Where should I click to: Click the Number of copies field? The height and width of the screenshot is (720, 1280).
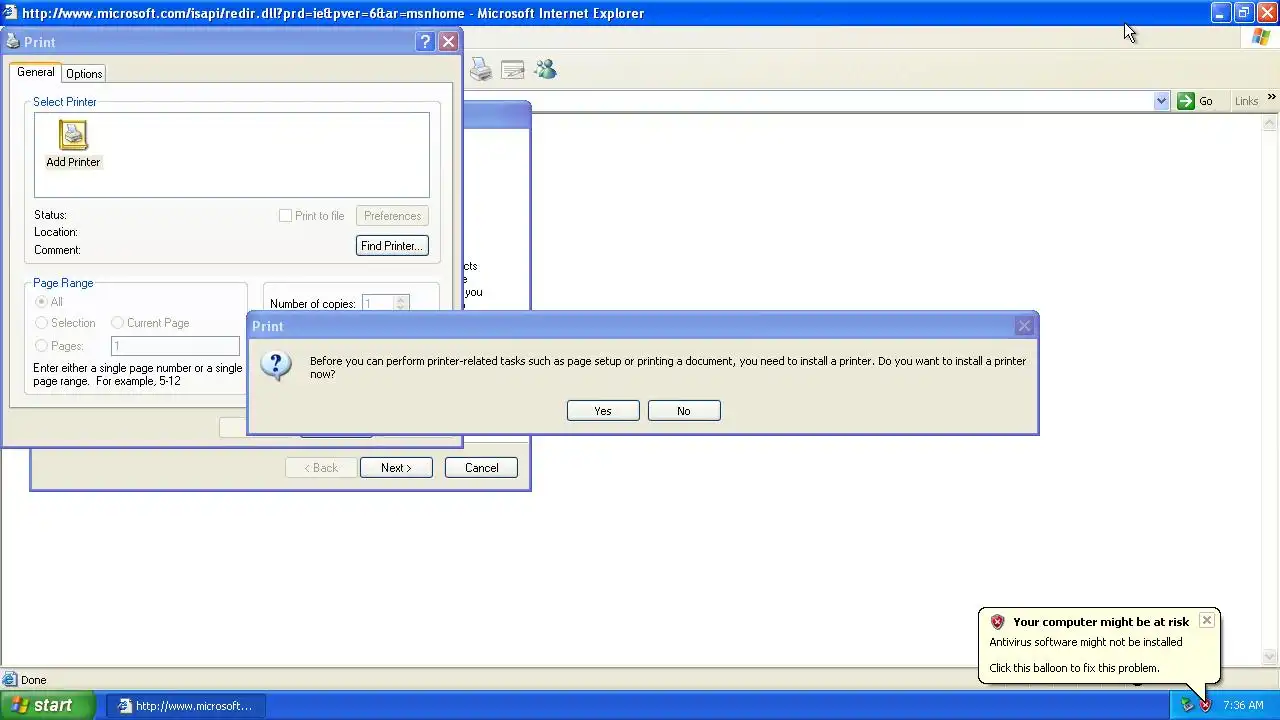coord(378,304)
